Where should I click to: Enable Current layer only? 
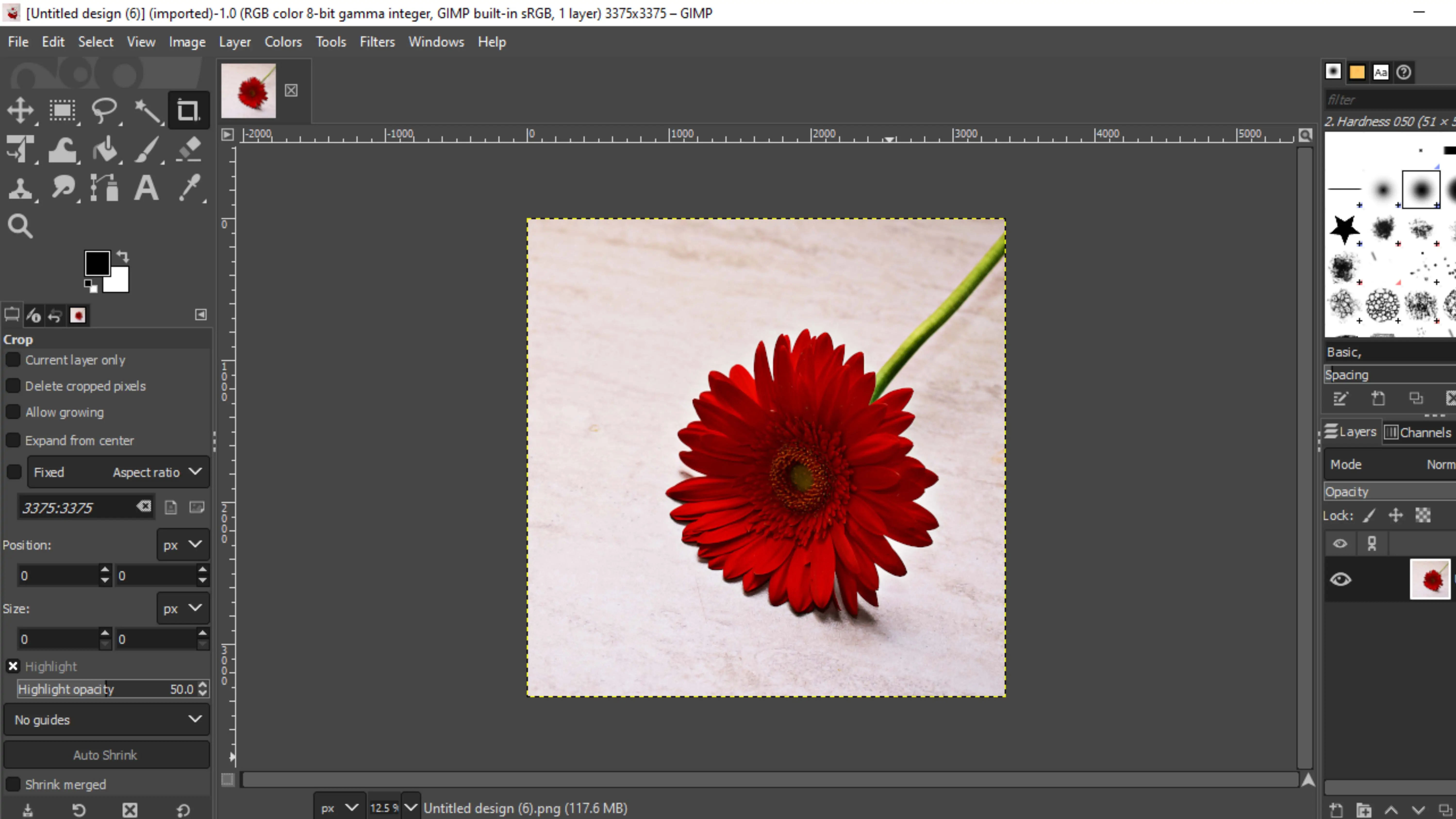pyautogui.click(x=13, y=360)
